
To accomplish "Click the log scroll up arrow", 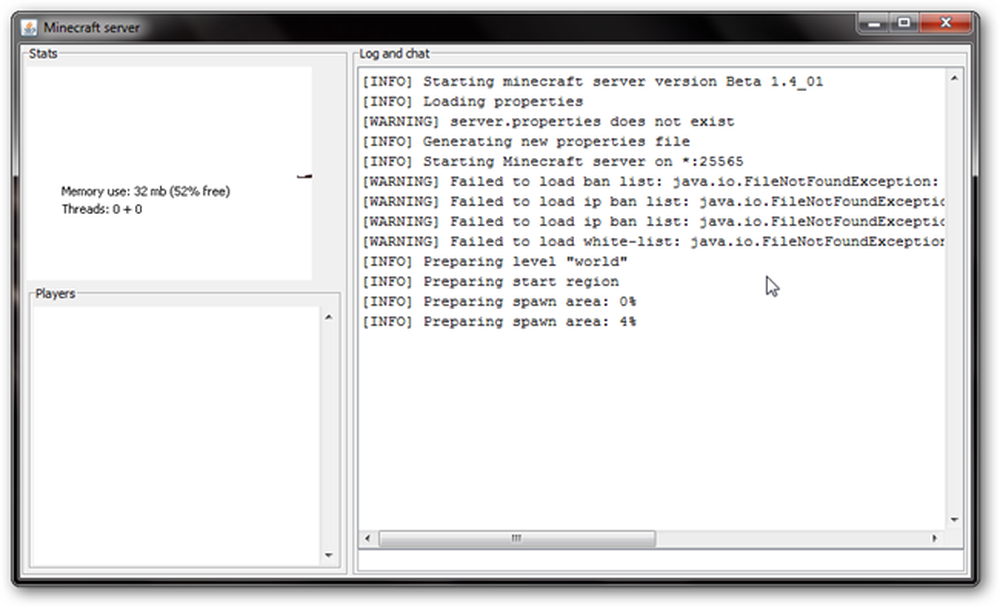I will click(954, 78).
